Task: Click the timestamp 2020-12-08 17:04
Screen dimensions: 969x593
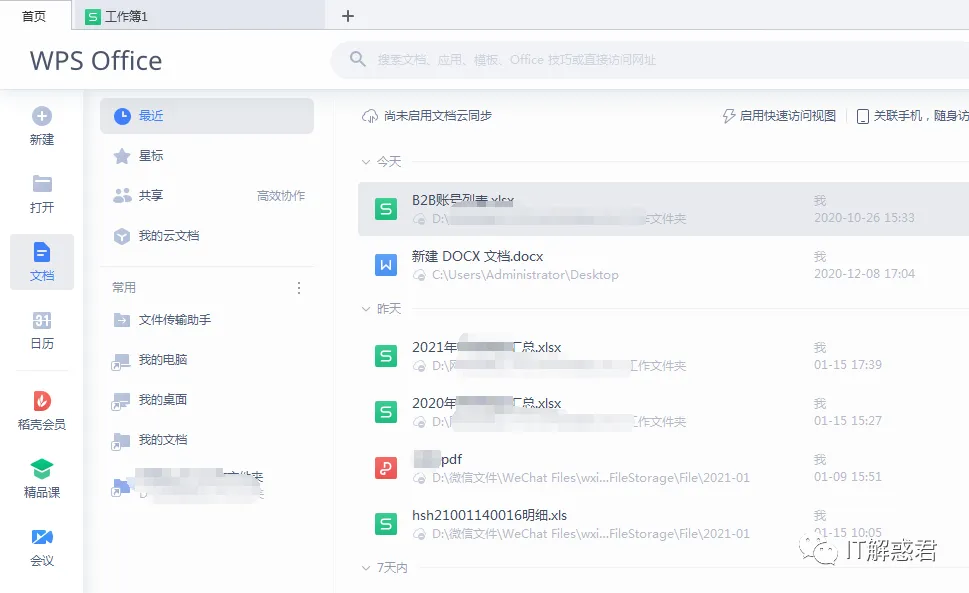Action: click(864, 274)
